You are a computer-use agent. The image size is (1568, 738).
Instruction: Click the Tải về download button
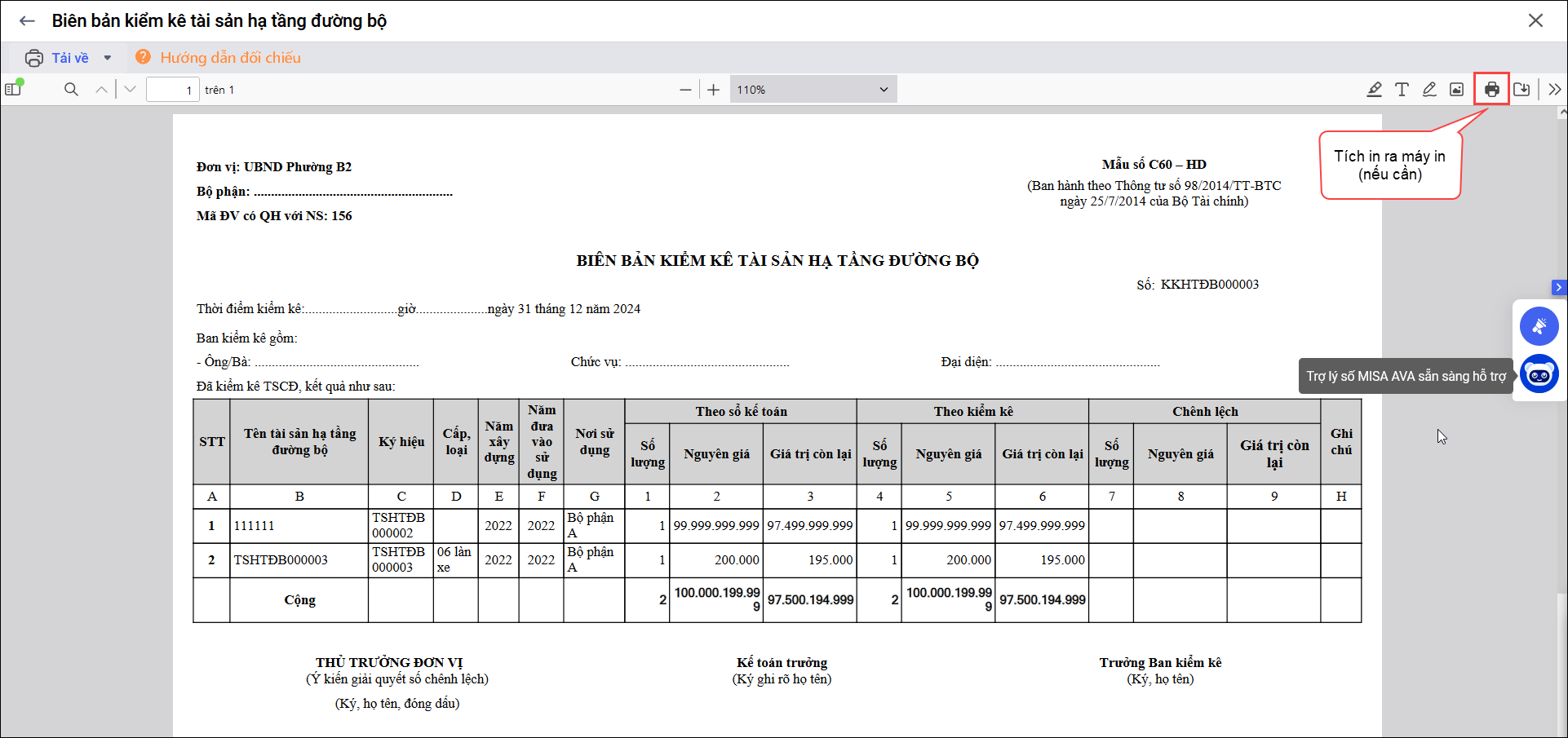(x=59, y=58)
